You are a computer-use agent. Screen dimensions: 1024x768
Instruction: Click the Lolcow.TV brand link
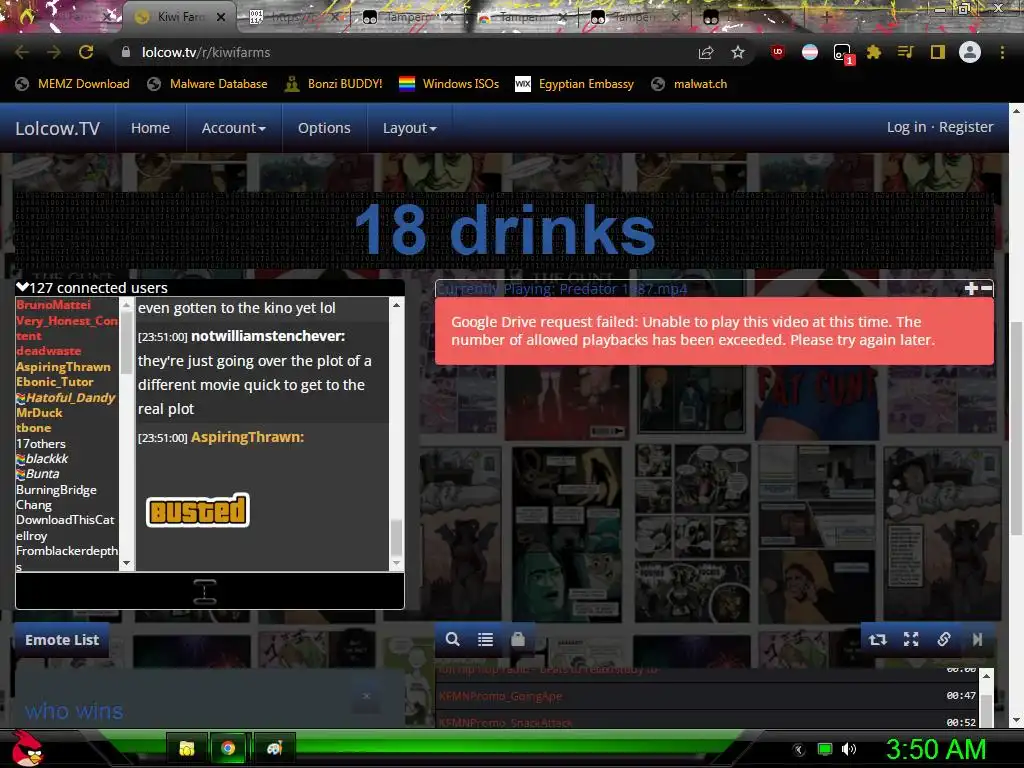[x=57, y=128]
